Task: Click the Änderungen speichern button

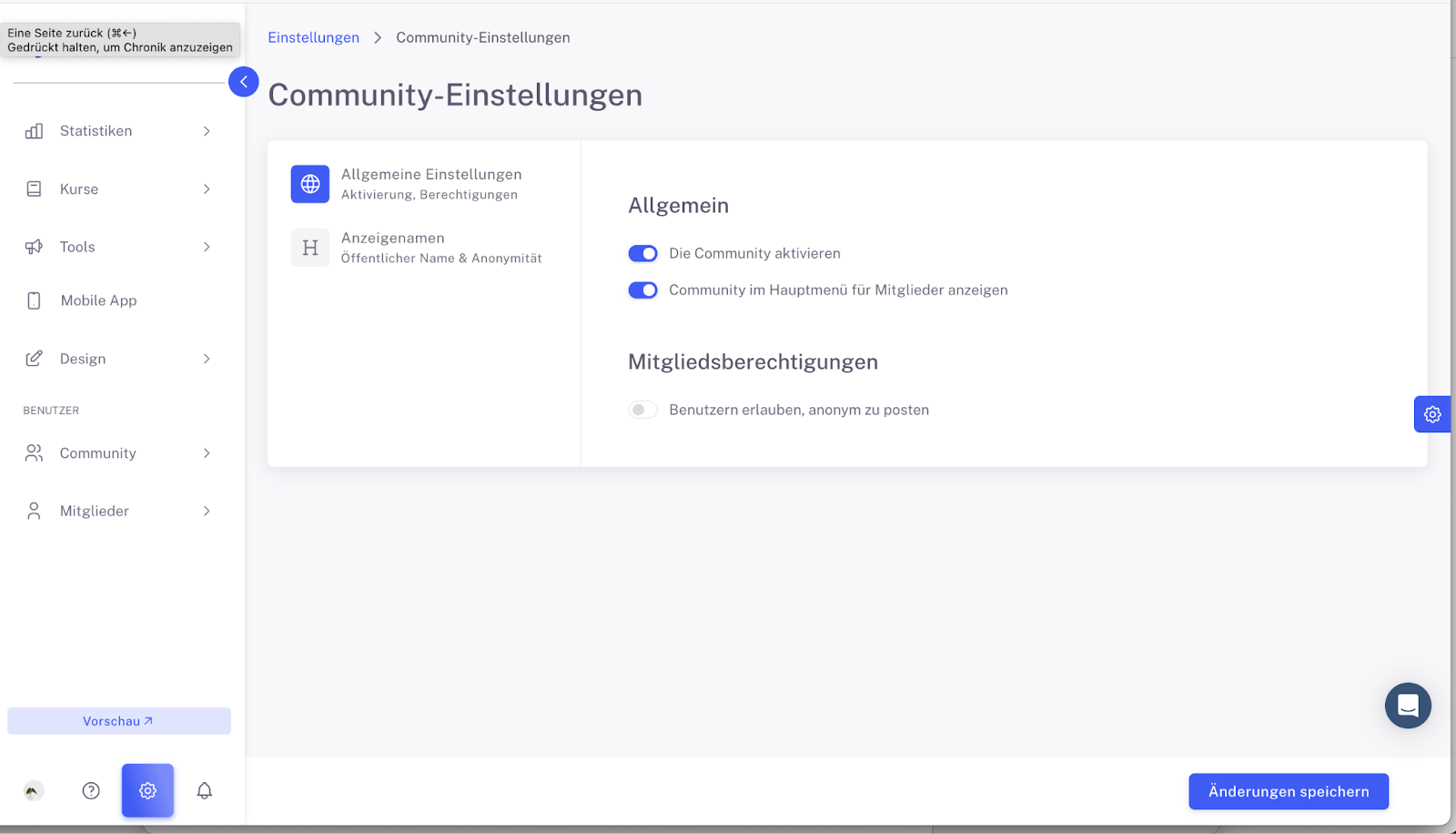Action: (x=1288, y=791)
